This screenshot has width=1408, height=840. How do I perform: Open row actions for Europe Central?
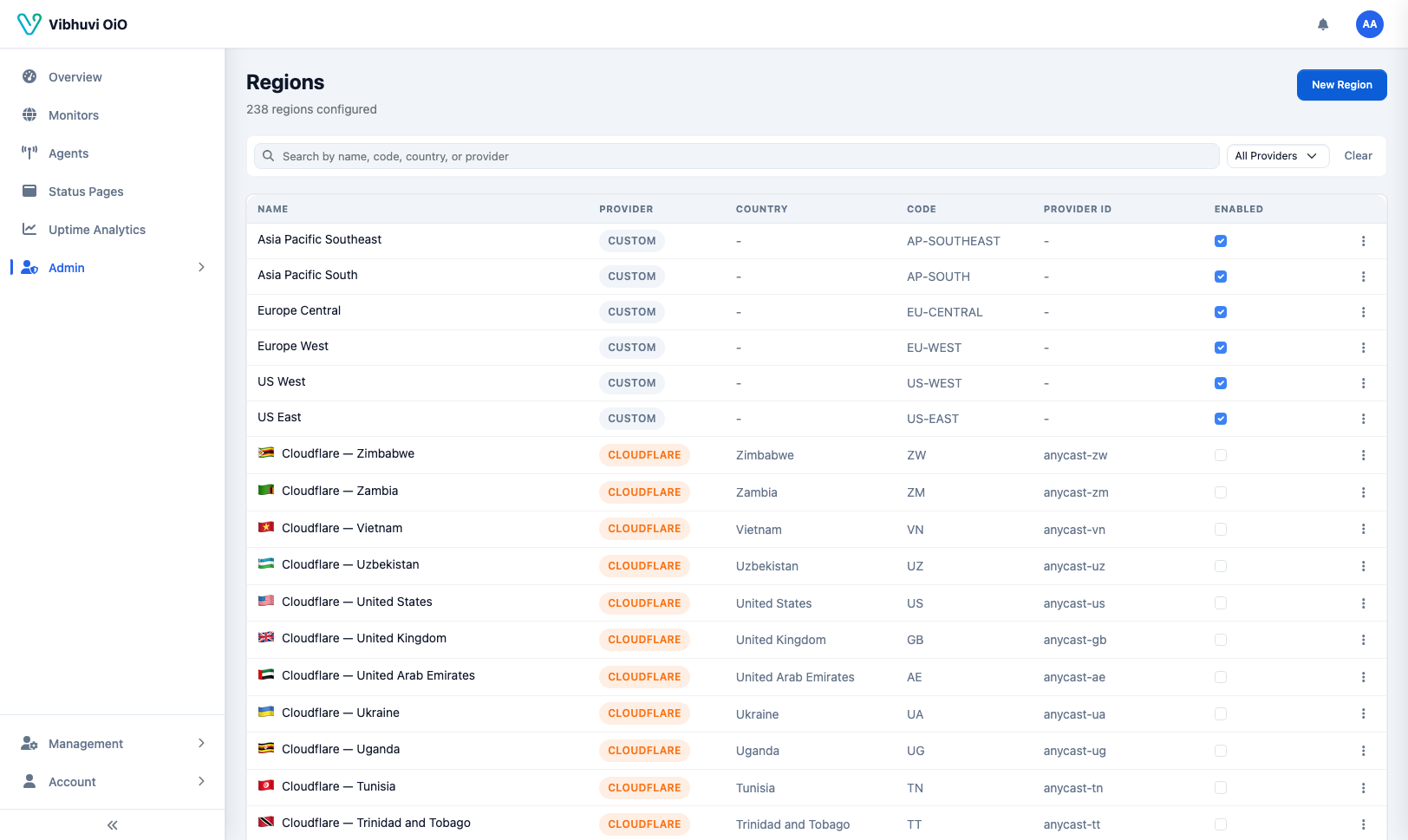tap(1363, 312)
